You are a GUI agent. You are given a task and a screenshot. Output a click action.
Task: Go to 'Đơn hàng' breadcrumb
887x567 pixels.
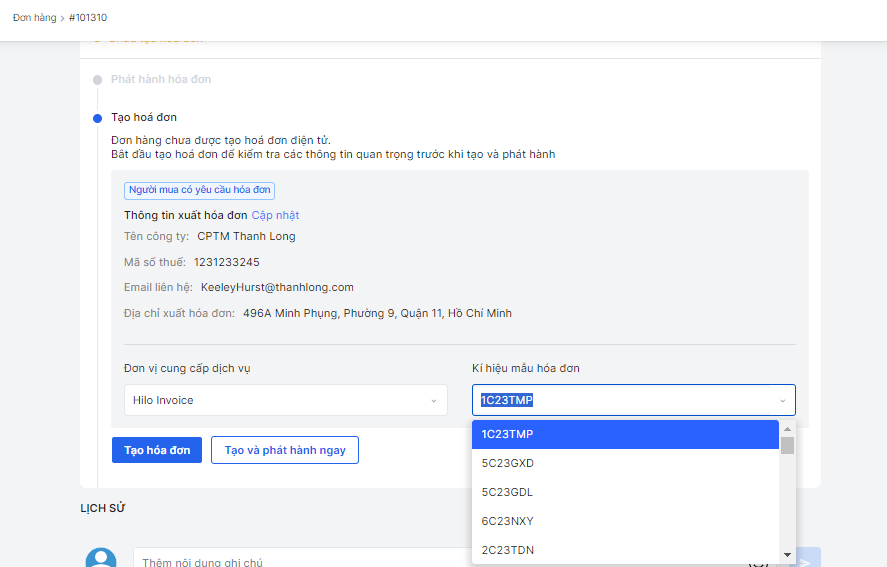pos(35,18)
